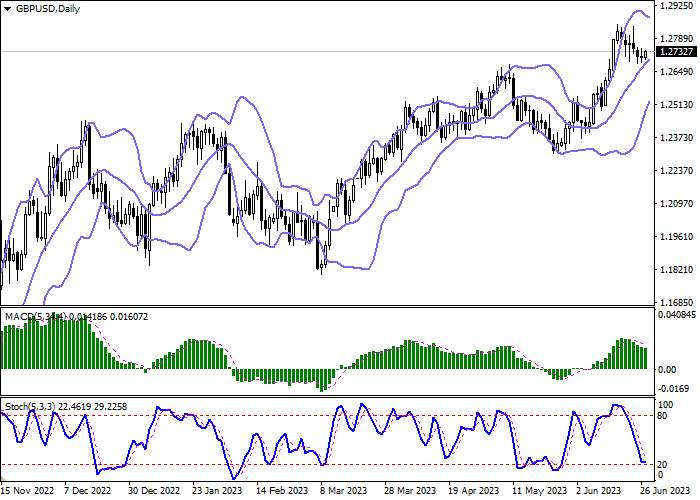
Task: Click the MACD zero level 0.00 label
Action: click(667, 370)
